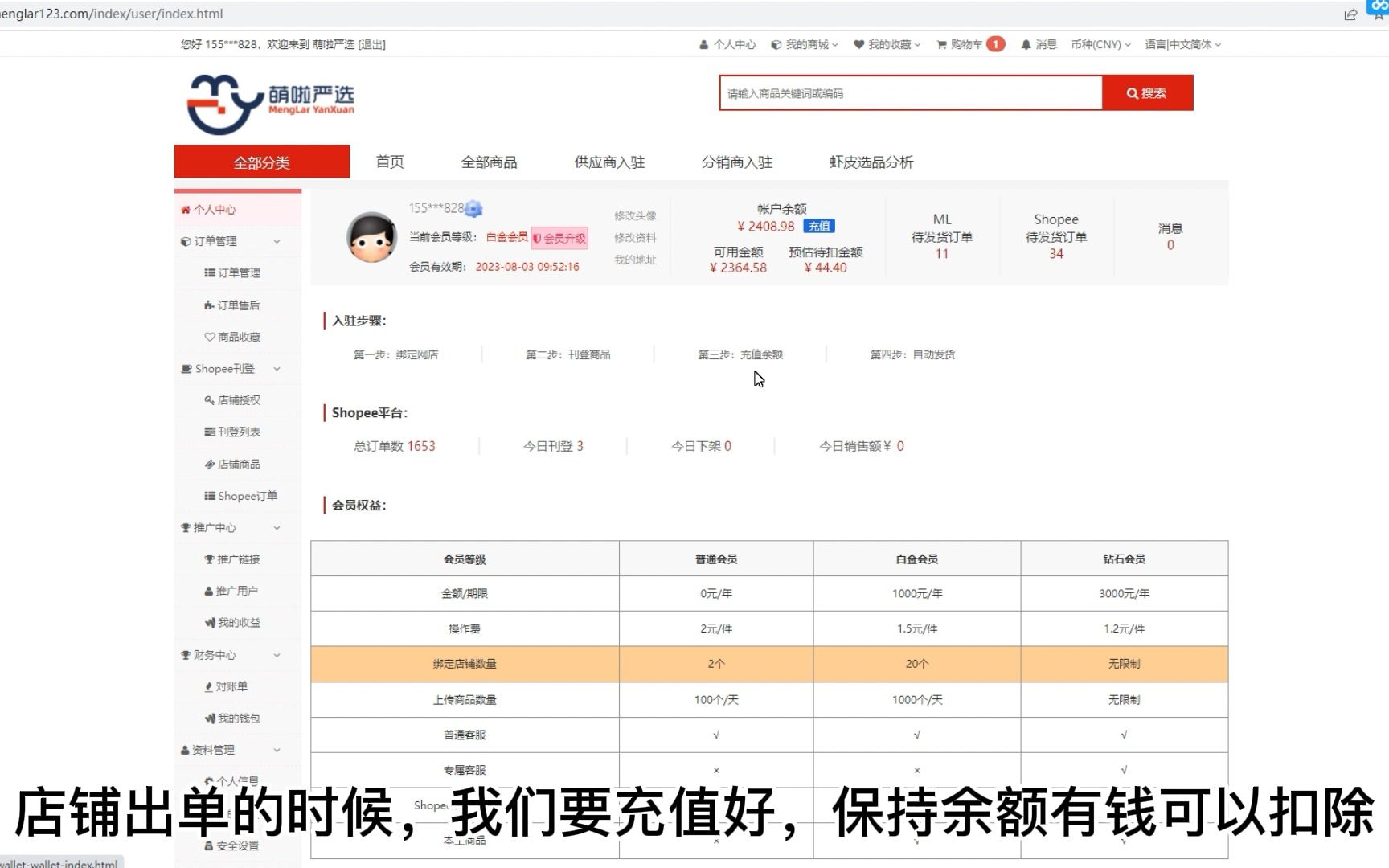The width and height of the screenshot is (1389, 868).
Task: Select 个人中心 in sidebar
Action: [238, 210]
